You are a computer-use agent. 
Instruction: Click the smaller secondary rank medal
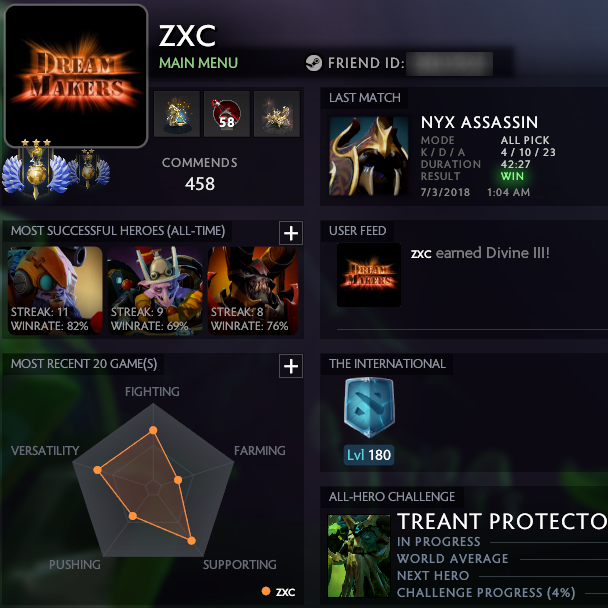point(89,168)
